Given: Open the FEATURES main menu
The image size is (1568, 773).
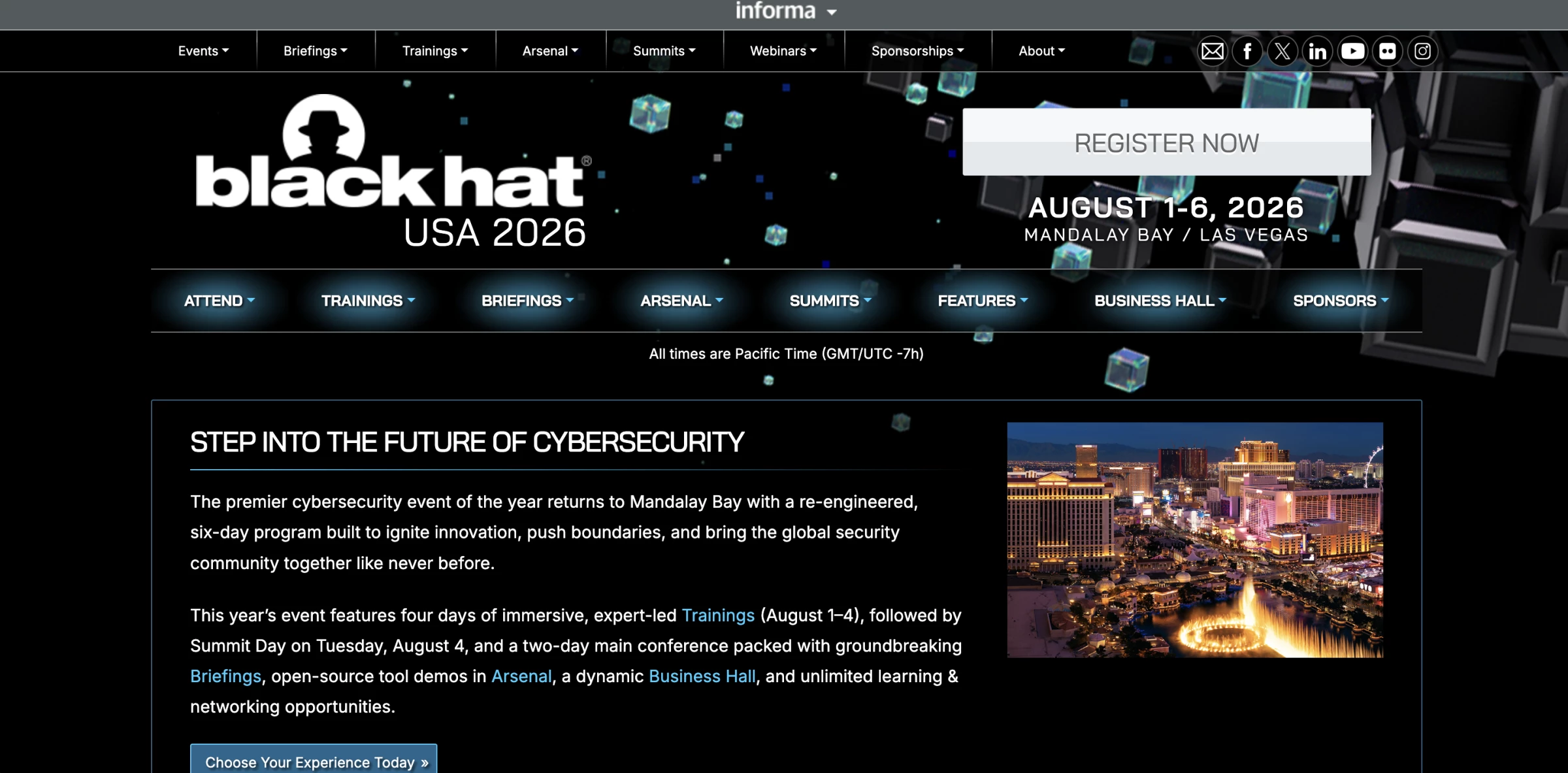Looking at the screenshot, I should [983, 301].
